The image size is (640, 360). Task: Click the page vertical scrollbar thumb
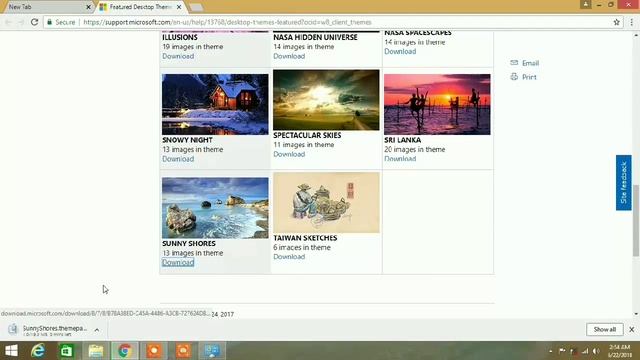[636, 220]
